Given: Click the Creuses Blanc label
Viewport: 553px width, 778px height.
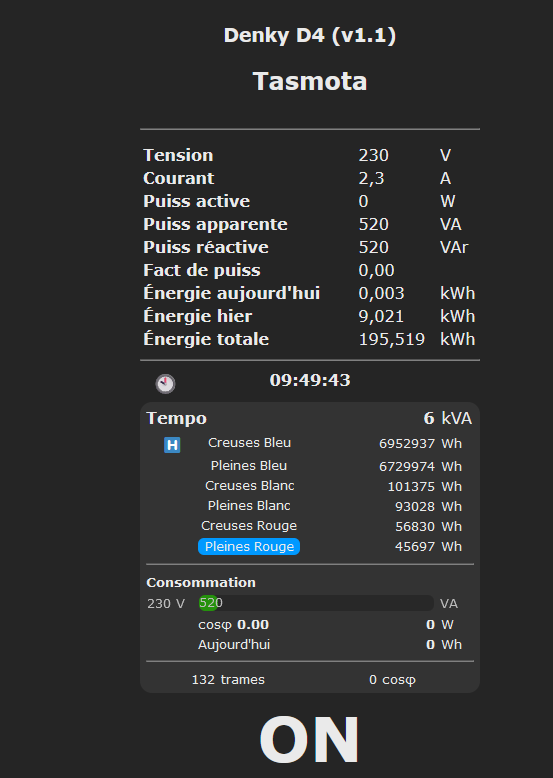Looking at the screenshot, I should pos(249,485).
